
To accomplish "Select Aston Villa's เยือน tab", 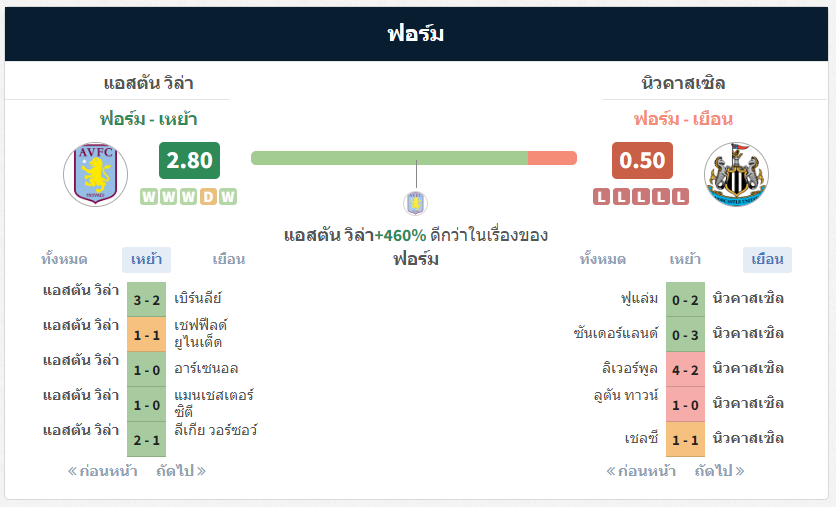I will coord(229,260).
